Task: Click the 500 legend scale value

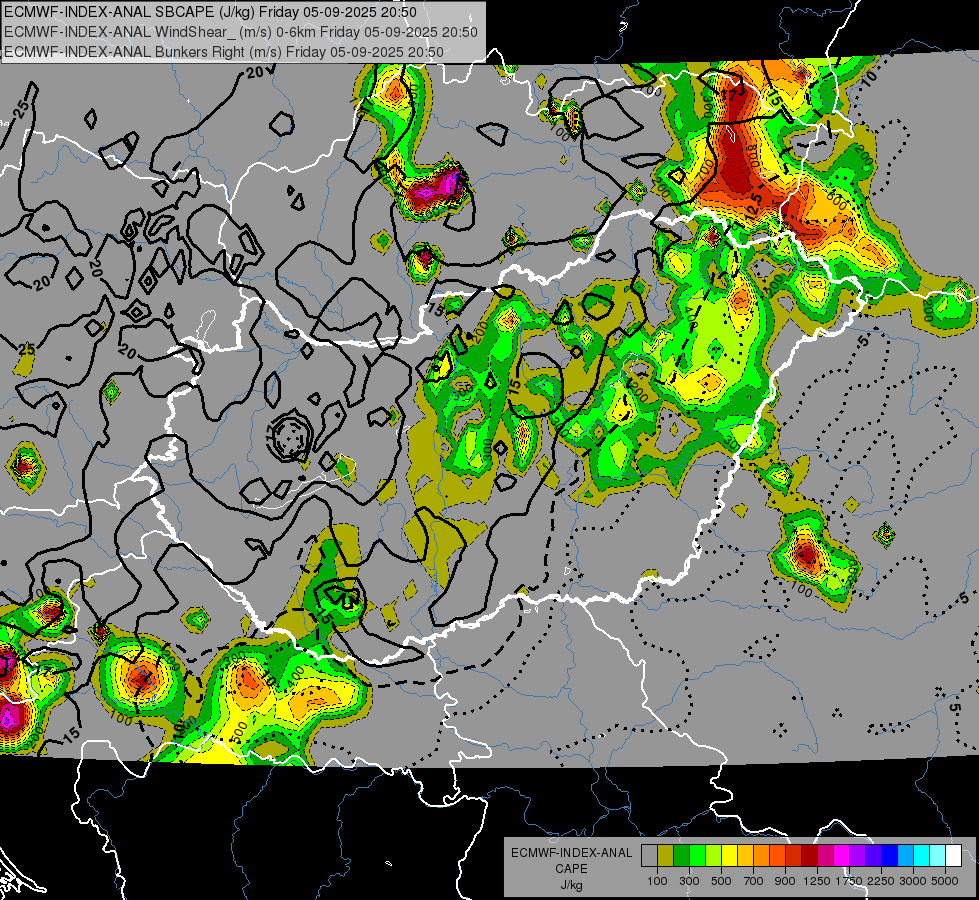Action: [721, 881]
